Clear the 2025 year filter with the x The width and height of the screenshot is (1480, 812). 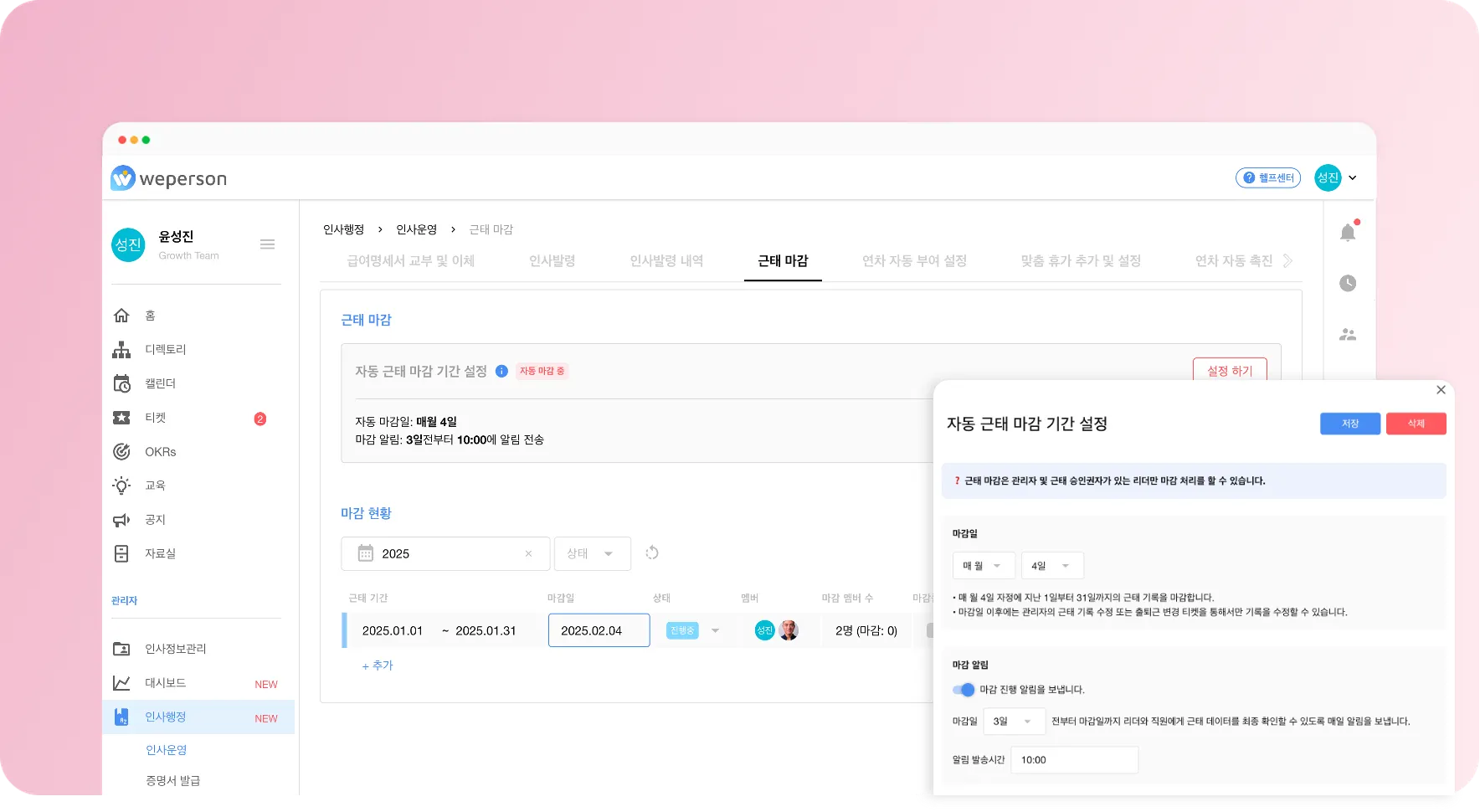coord(528,553)
